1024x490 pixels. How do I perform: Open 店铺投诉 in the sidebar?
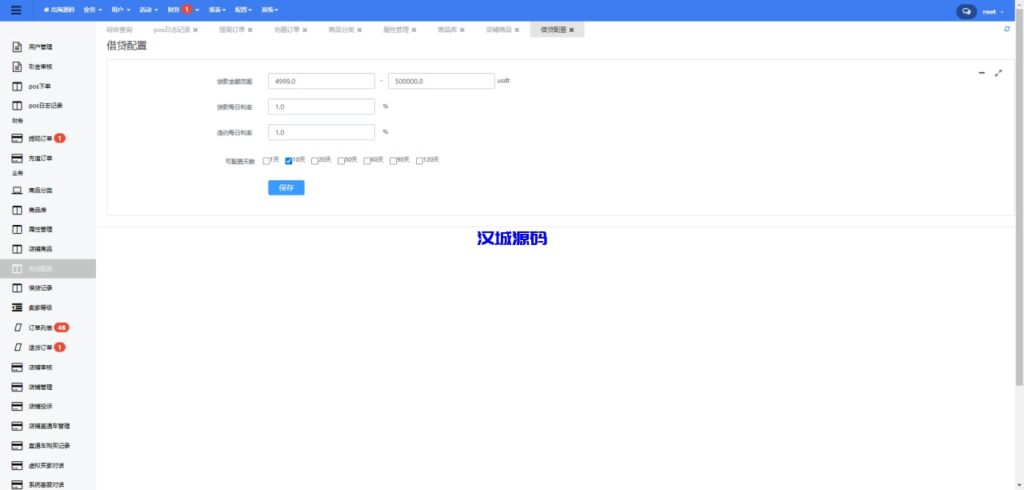(48, 406)
